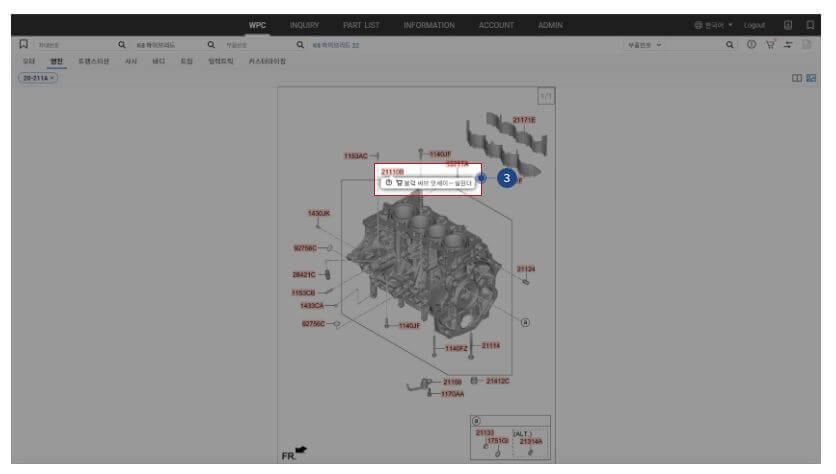Select part label 1170AA
This screenshot has height=474, width=836.
pyautogui.click(x=453, y=394)
